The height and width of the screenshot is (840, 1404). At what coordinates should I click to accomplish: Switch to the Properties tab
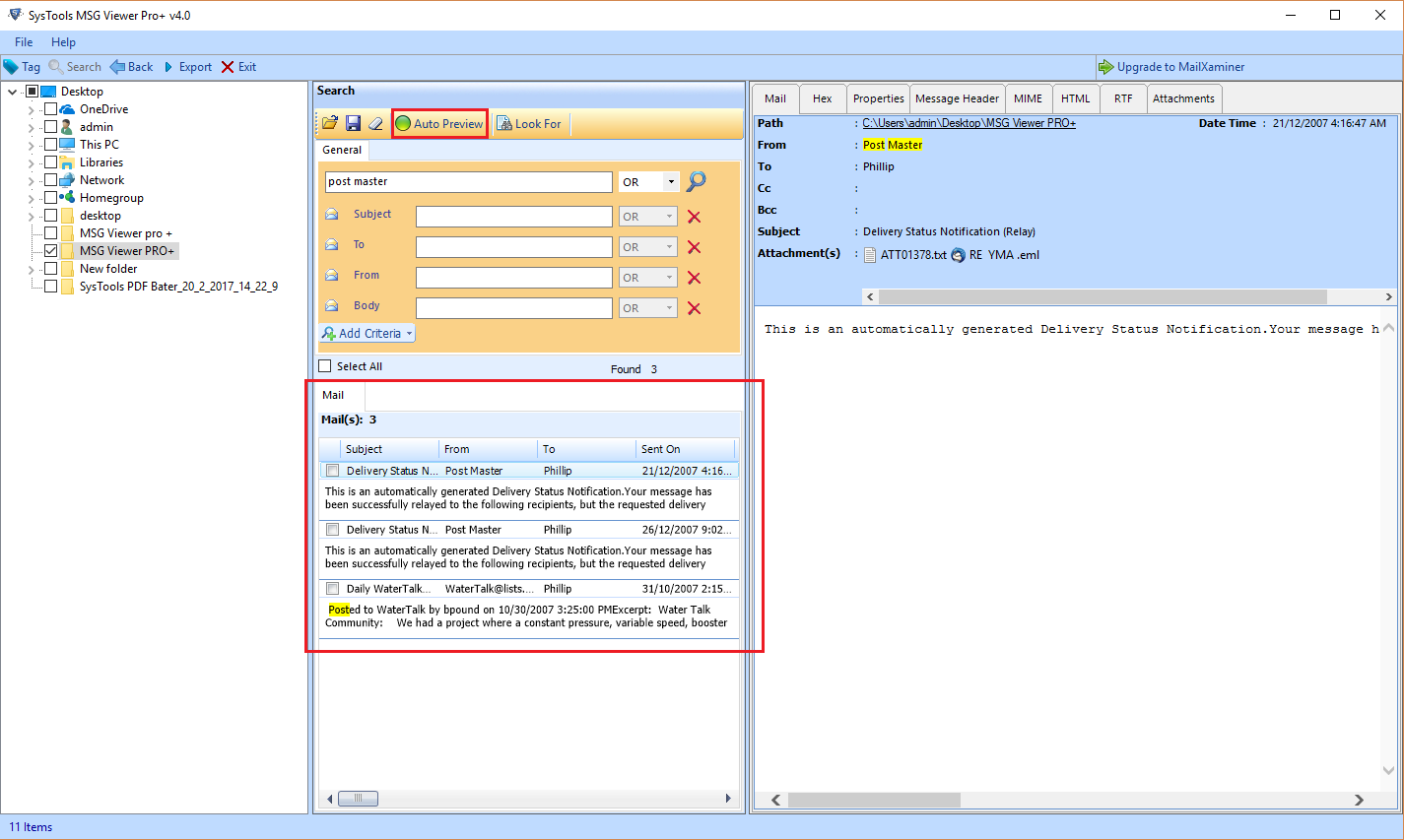[x=878, y=98]
